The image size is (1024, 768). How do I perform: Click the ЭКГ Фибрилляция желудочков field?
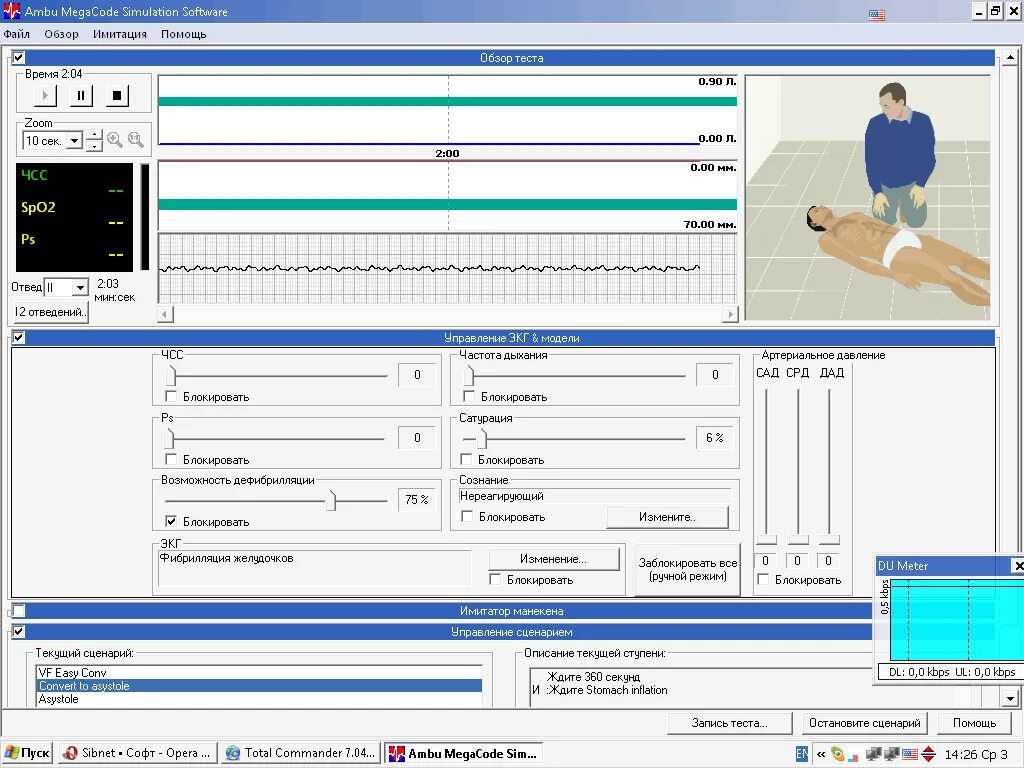point(315,568)
